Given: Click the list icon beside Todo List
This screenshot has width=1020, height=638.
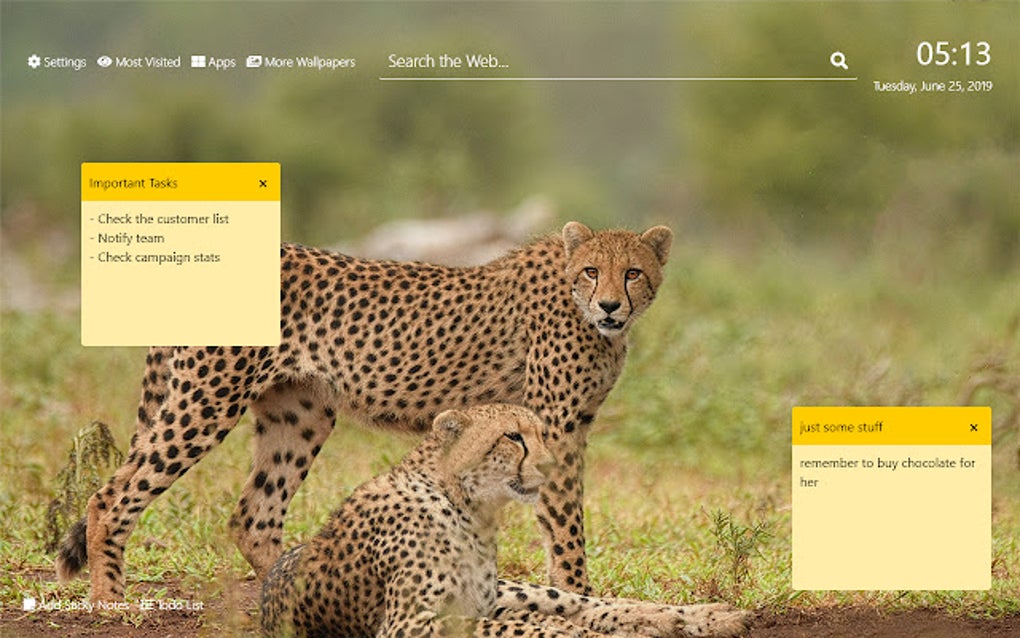Looking at the screenshot, I should [x=145, y=605].
